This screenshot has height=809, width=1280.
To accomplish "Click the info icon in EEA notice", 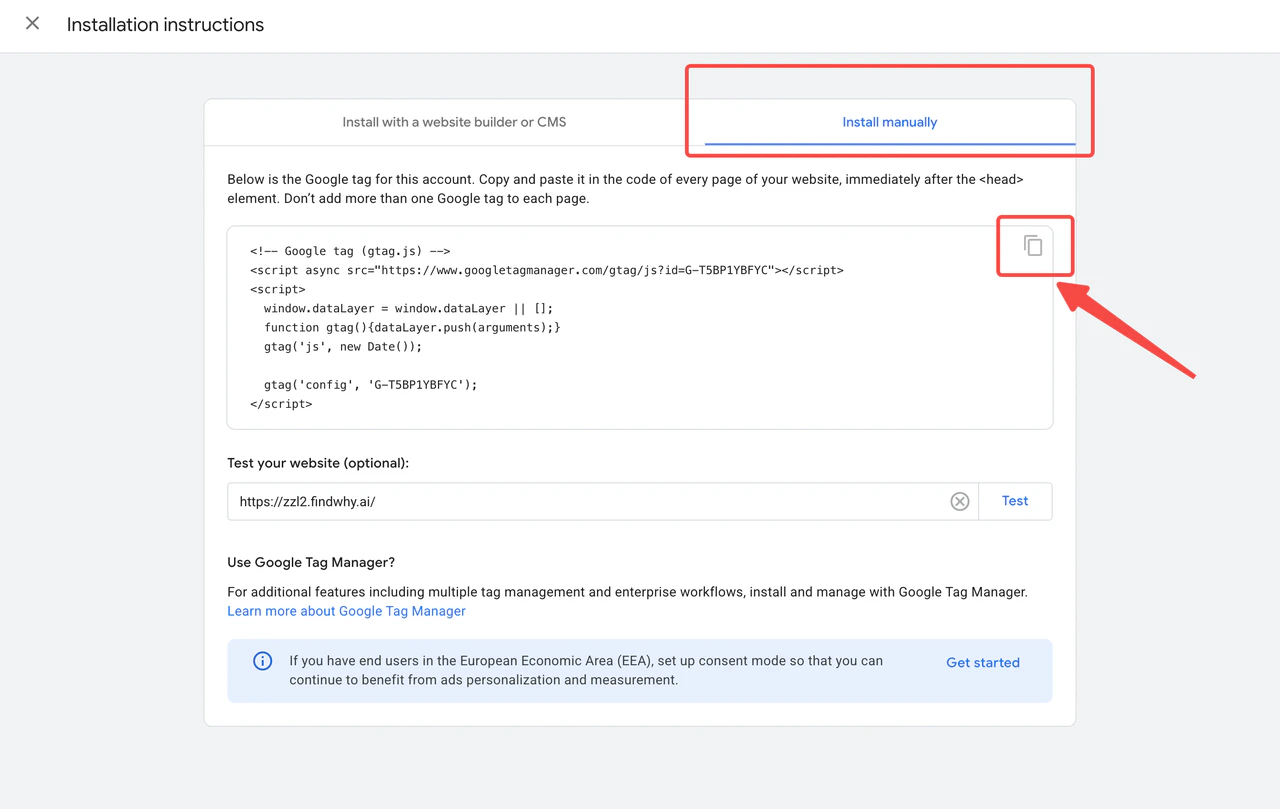I will click(262, 661).
